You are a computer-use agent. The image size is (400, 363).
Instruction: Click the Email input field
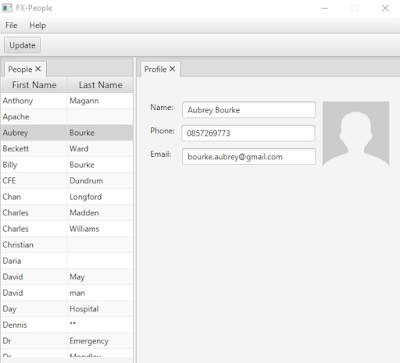[x=249, y=156]
